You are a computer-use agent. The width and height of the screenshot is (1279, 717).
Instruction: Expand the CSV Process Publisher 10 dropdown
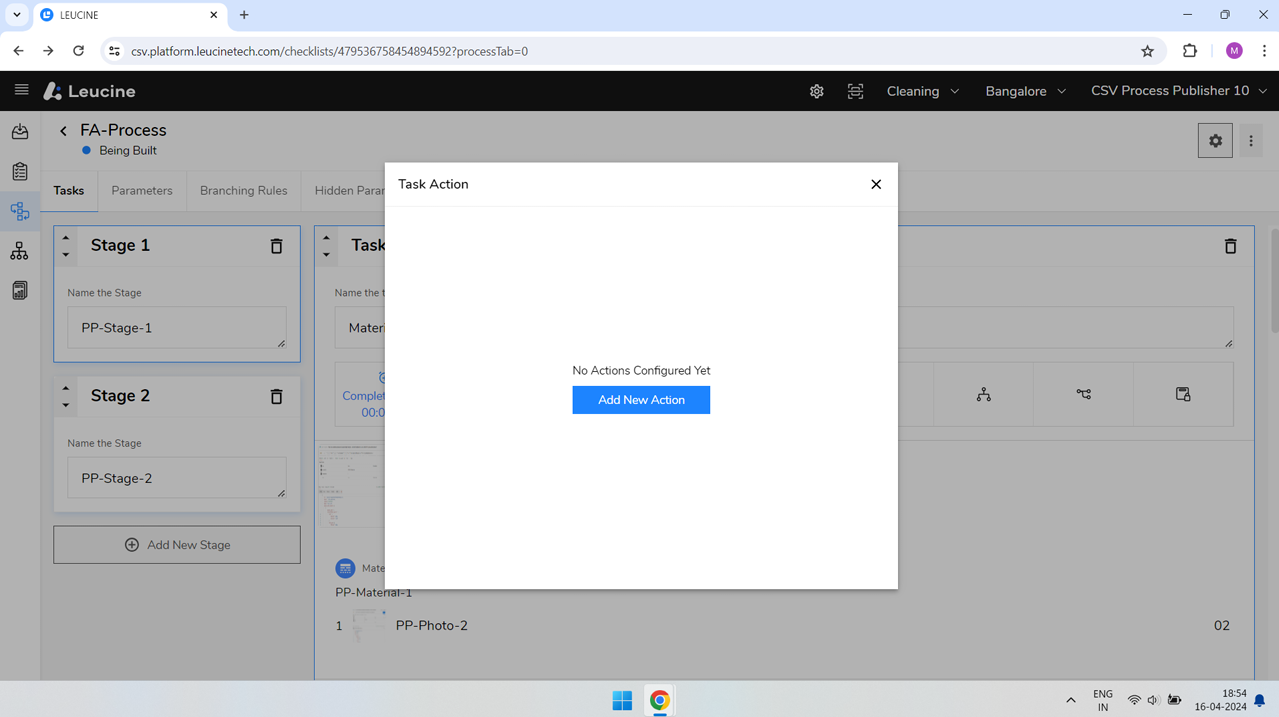[1177, 91]
